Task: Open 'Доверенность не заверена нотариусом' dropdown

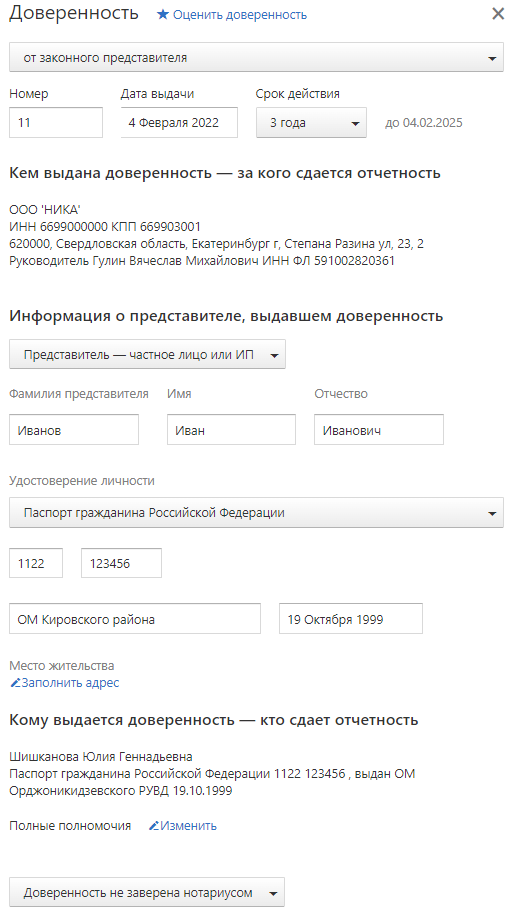Action: (147, 892)
